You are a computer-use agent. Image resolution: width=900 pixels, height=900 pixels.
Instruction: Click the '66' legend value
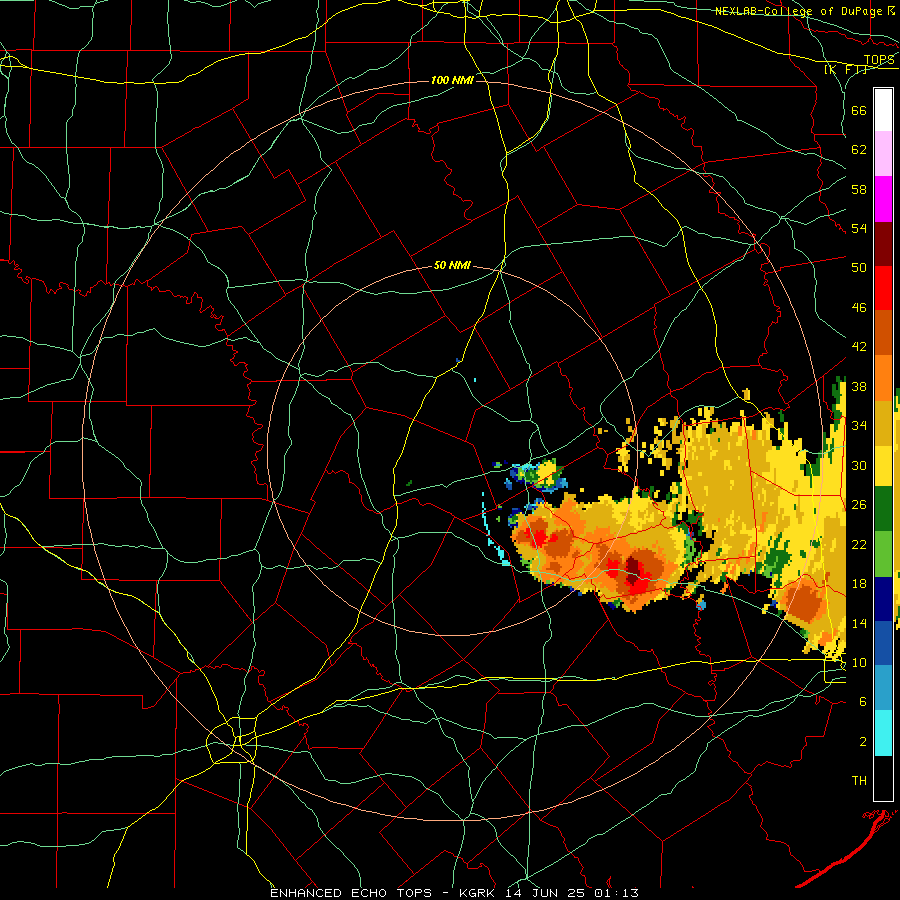[859, 110]
